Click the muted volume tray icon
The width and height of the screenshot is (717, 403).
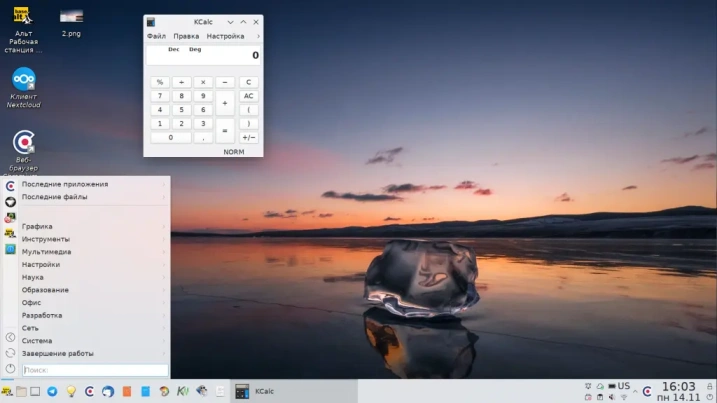[612, 397]
